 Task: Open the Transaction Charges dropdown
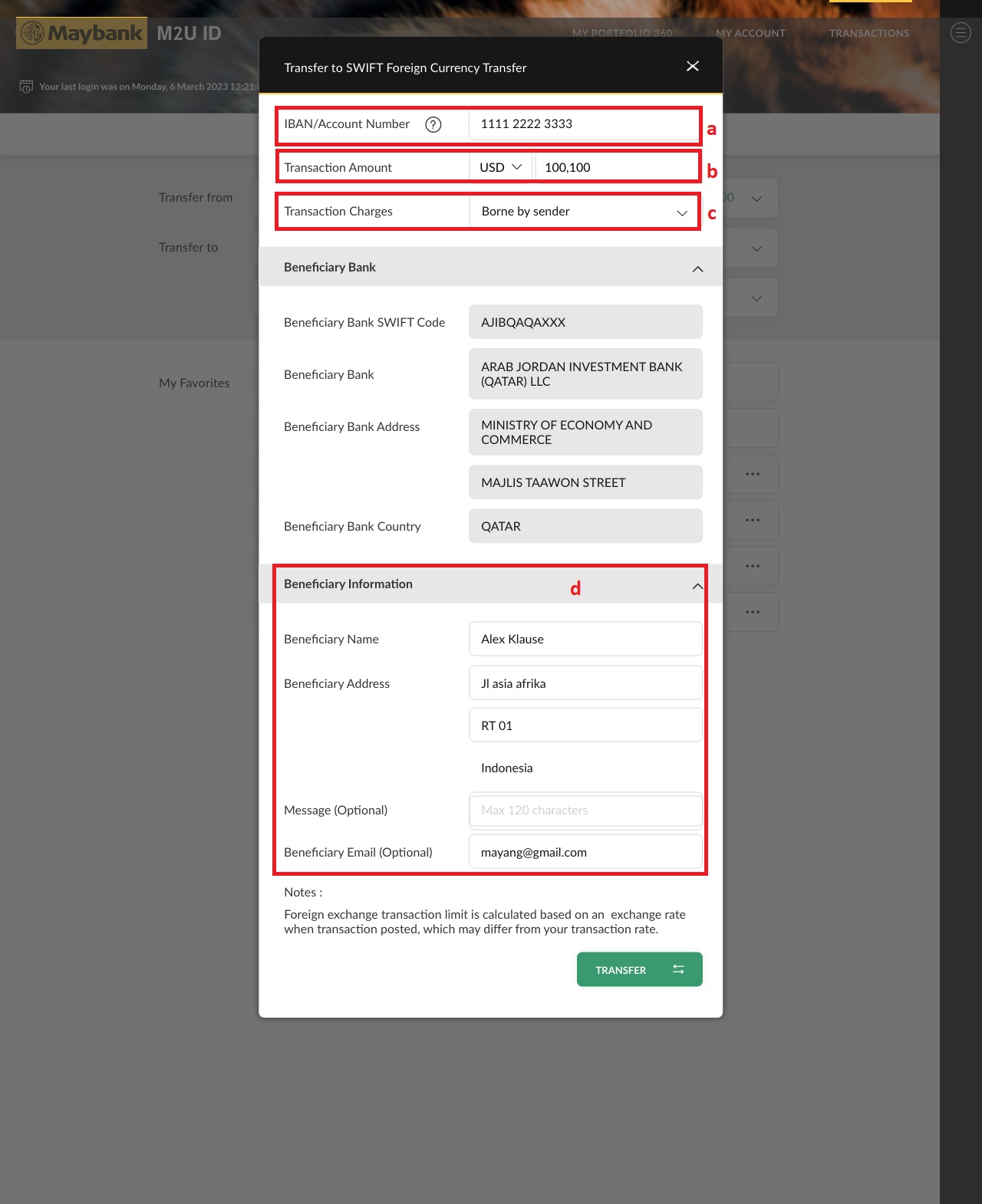pyautogui.click(x=584, y=212)
